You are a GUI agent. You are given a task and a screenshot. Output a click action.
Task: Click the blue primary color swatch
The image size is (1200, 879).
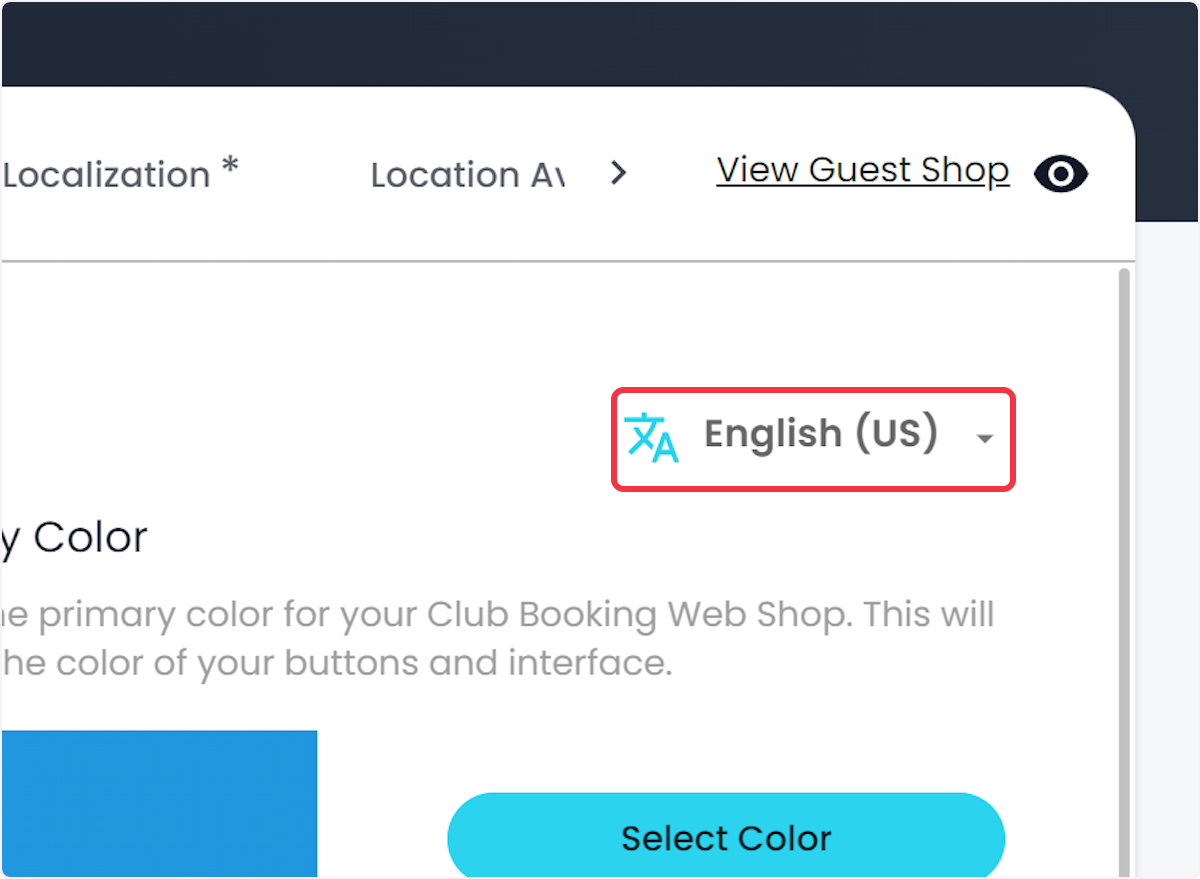[x=158, y=805]
